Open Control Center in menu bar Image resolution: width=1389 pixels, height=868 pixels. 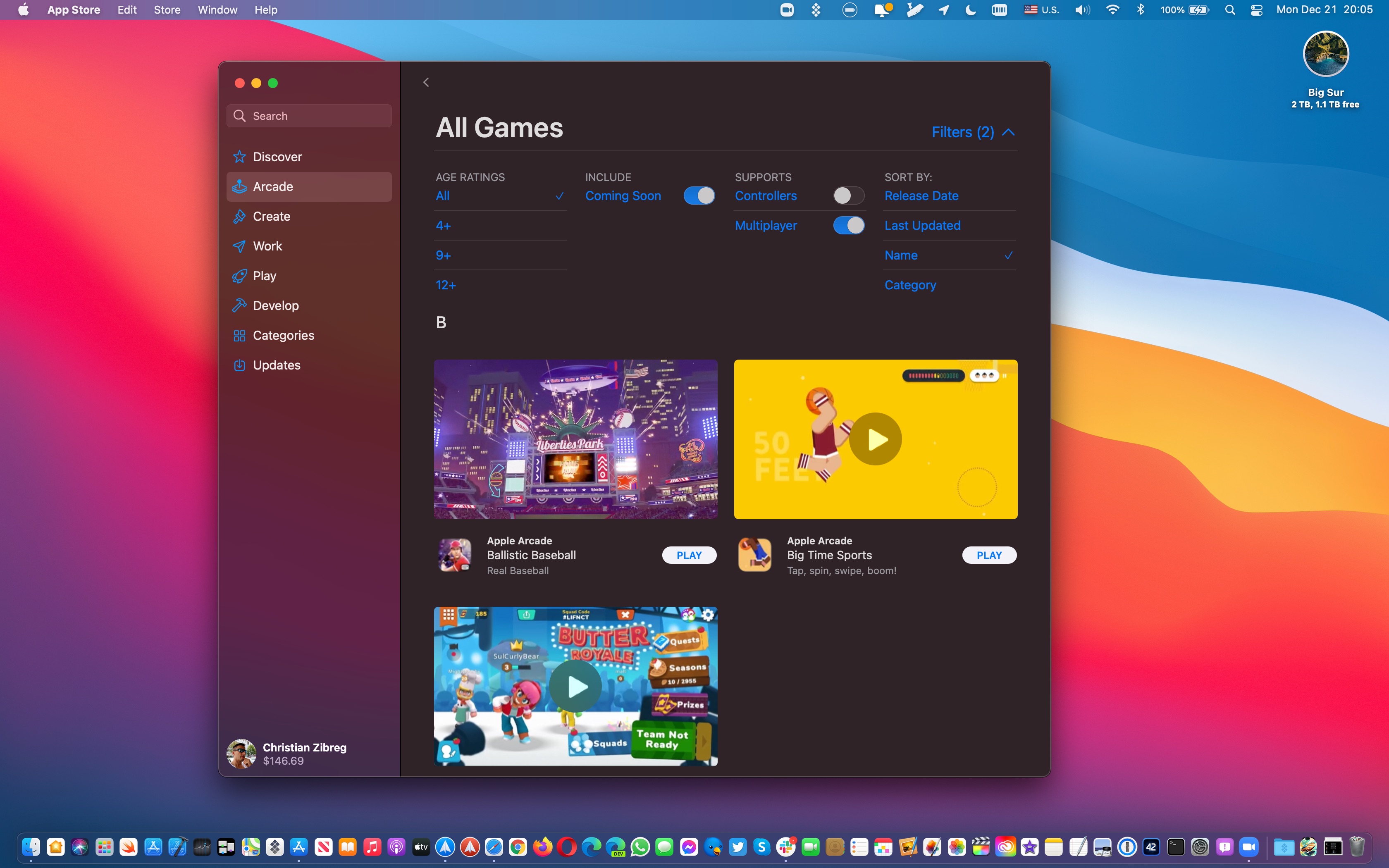(x=1256, y=10)
